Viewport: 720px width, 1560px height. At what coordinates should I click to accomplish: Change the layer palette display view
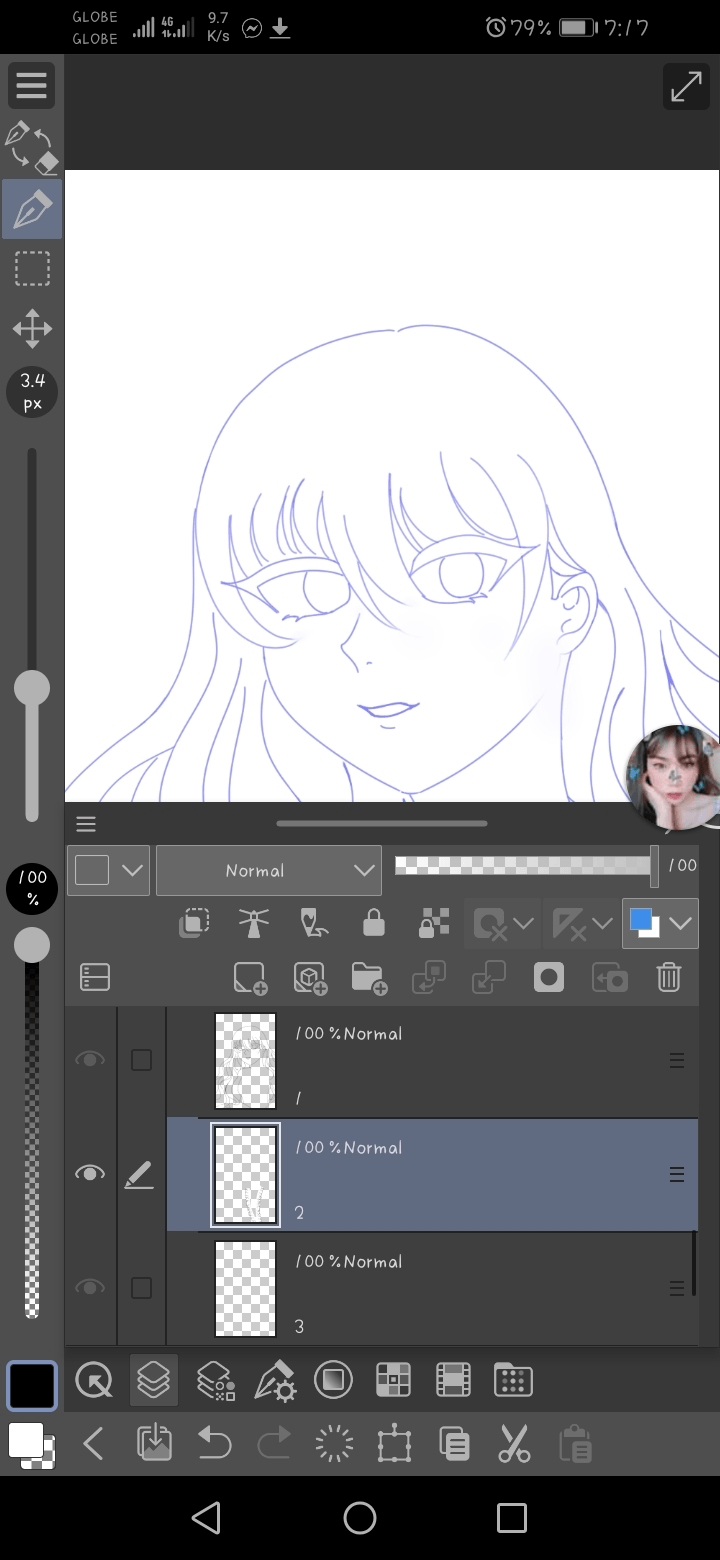[x=95, y=977]
